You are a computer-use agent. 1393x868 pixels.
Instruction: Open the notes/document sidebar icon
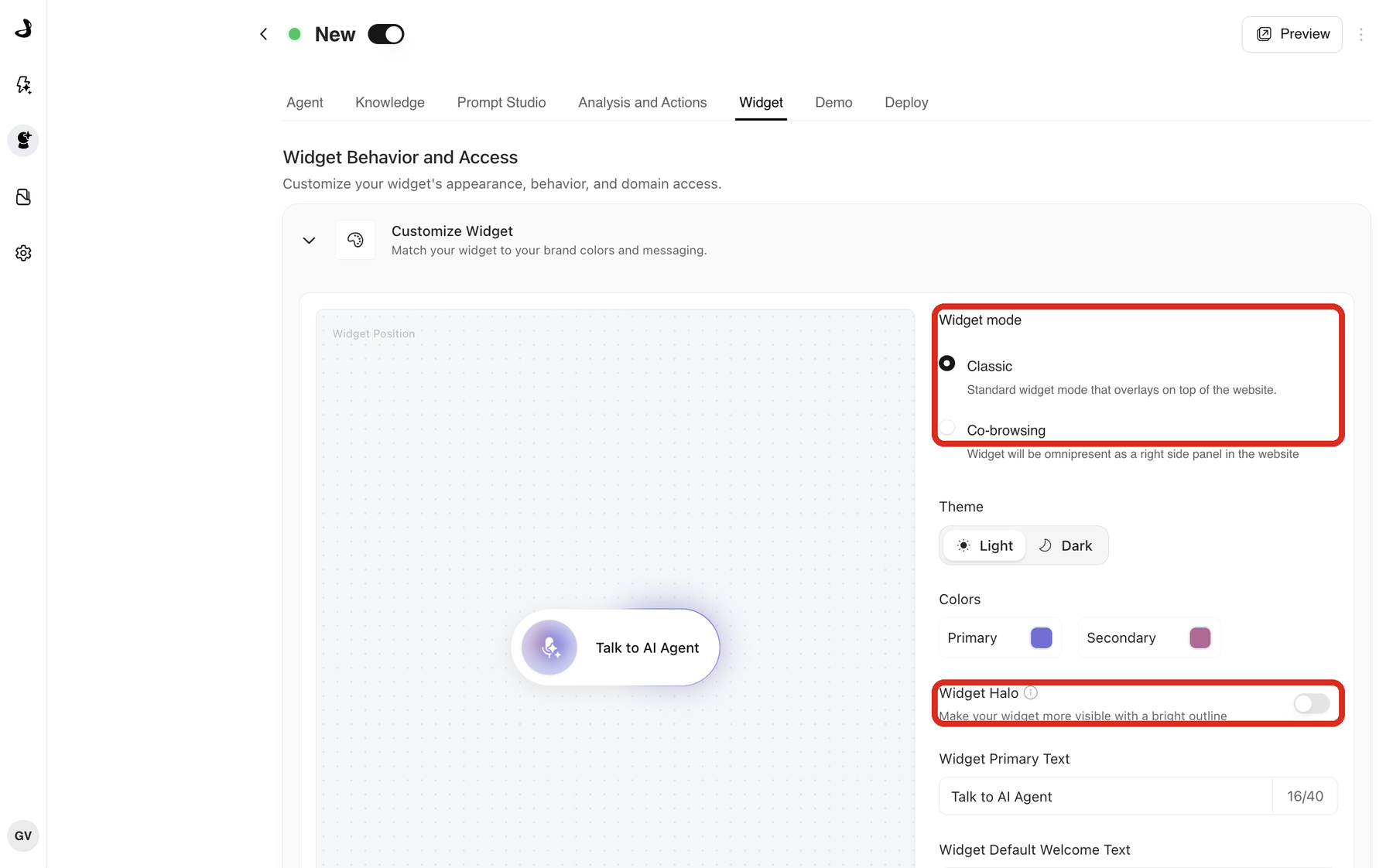pos(23,197)
